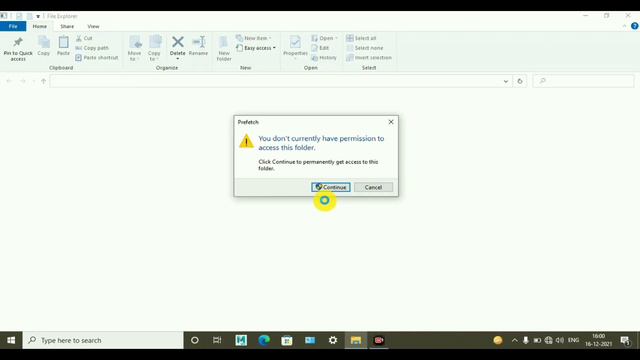Click History in the Open group

324,58
